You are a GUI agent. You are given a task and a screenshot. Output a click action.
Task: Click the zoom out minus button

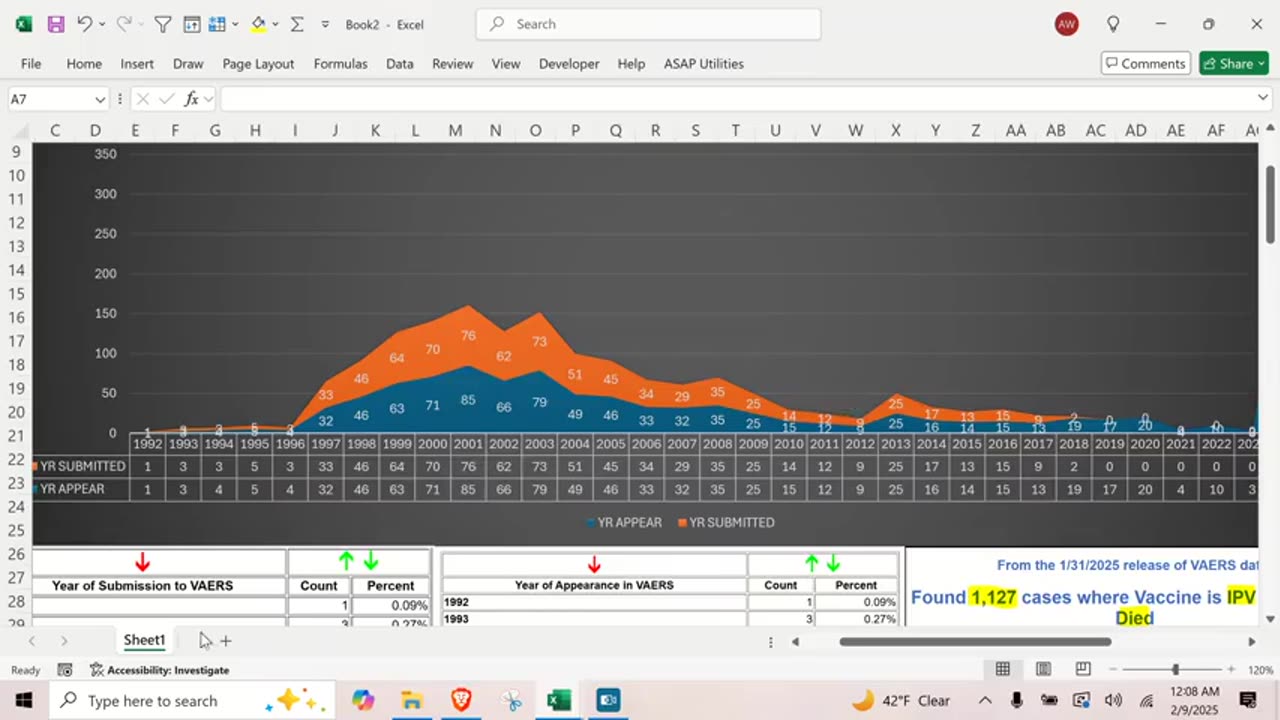[1113, 669]
